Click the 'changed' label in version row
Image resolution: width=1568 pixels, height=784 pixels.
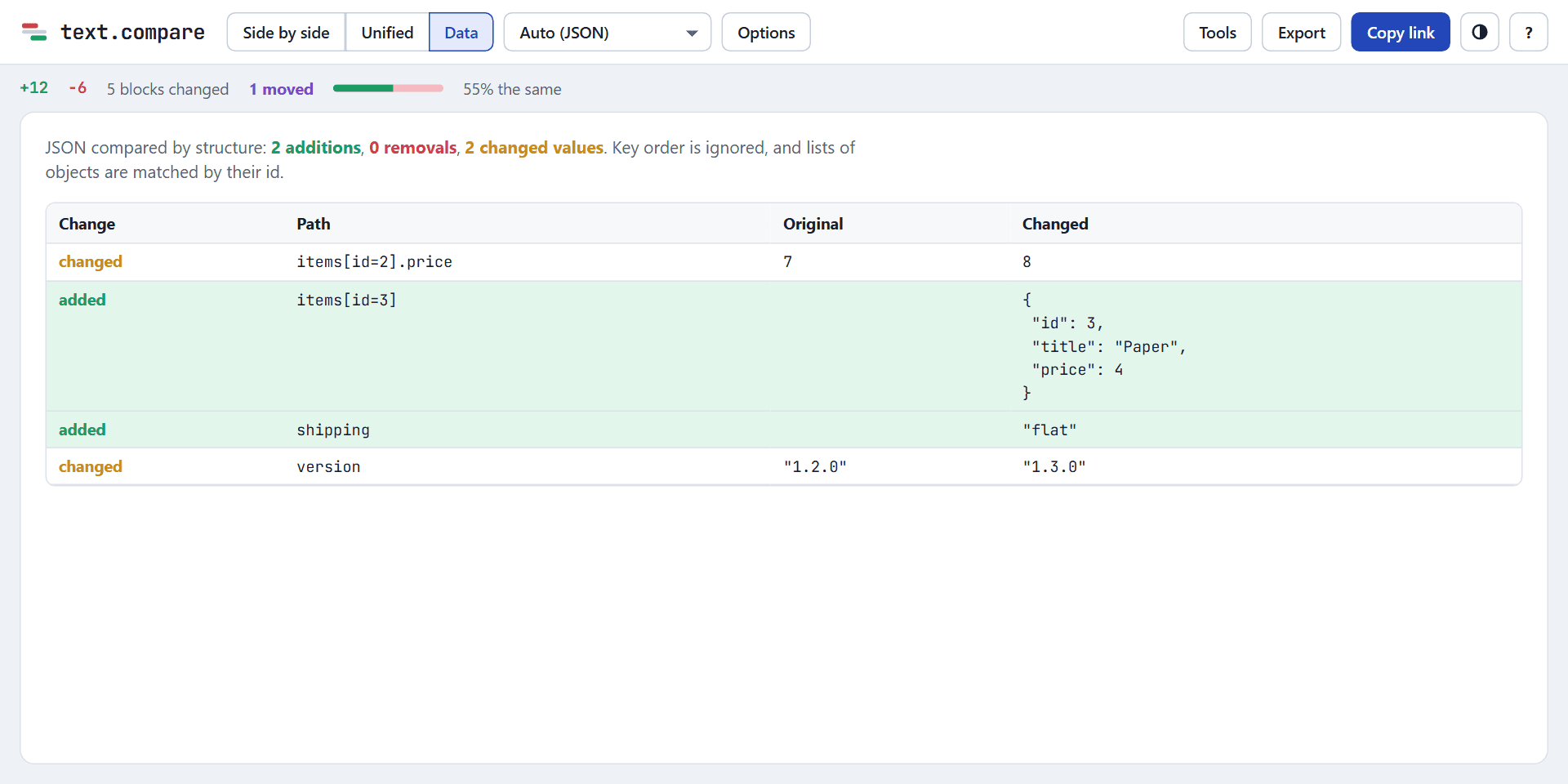tap(91, 466)
